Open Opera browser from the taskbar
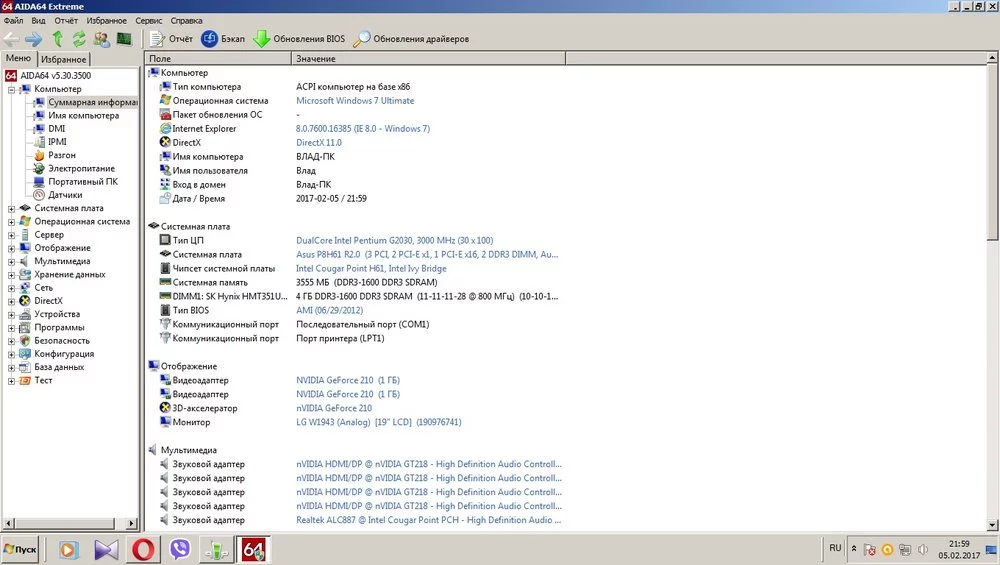 (144, 549)
